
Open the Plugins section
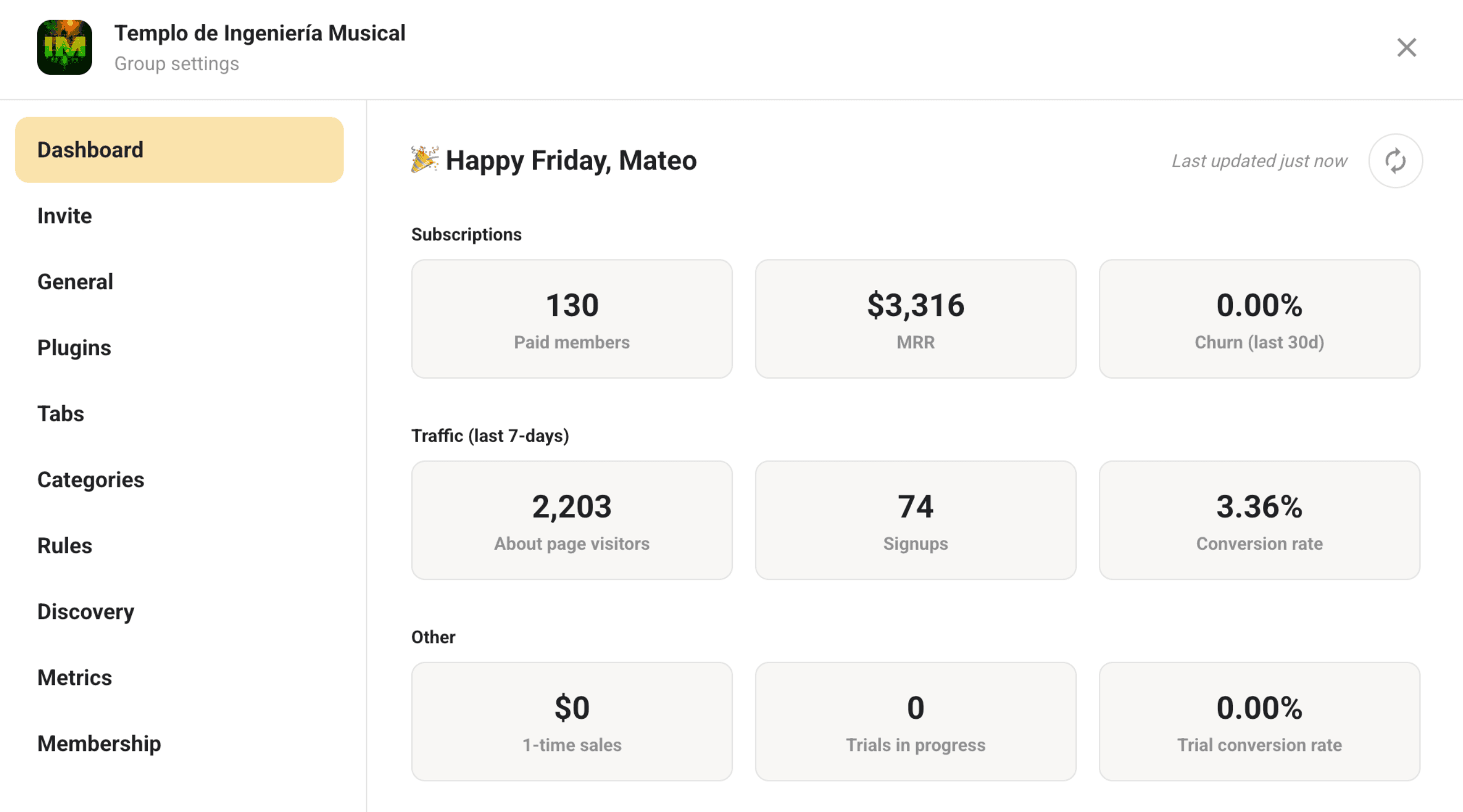(74, 348)
